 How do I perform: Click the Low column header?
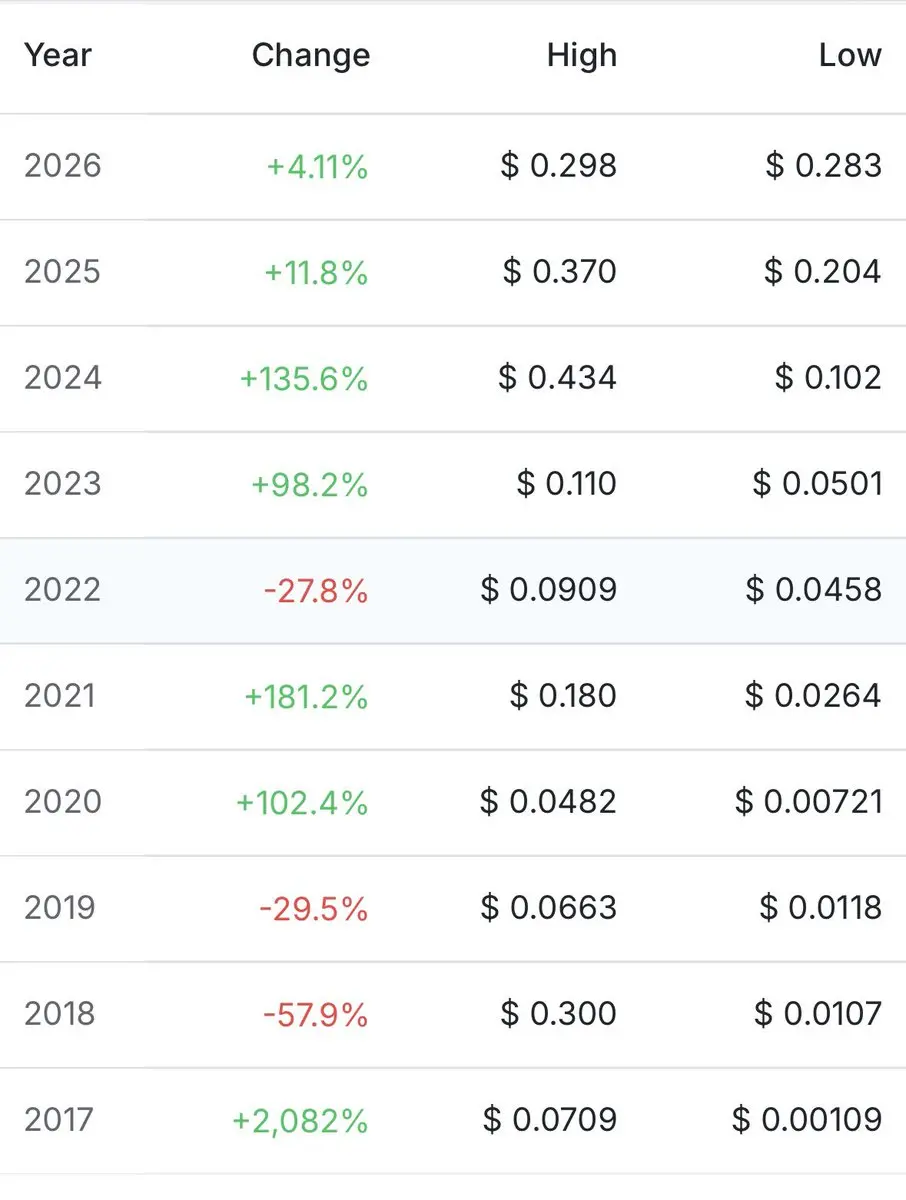point(850,55)
